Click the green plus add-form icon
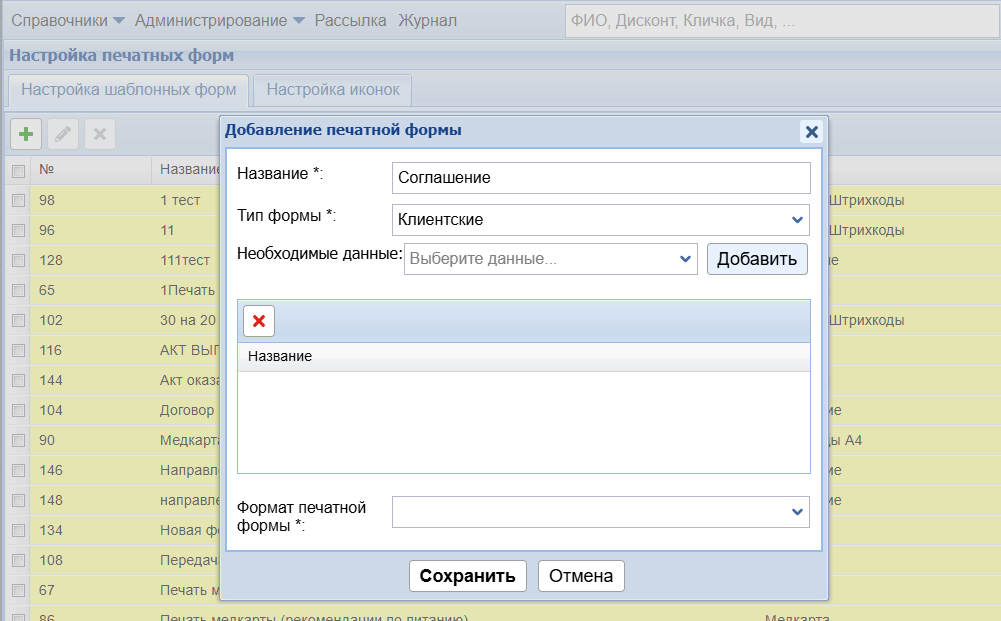This screenshot has height=621, width=1001. [26, 134]
